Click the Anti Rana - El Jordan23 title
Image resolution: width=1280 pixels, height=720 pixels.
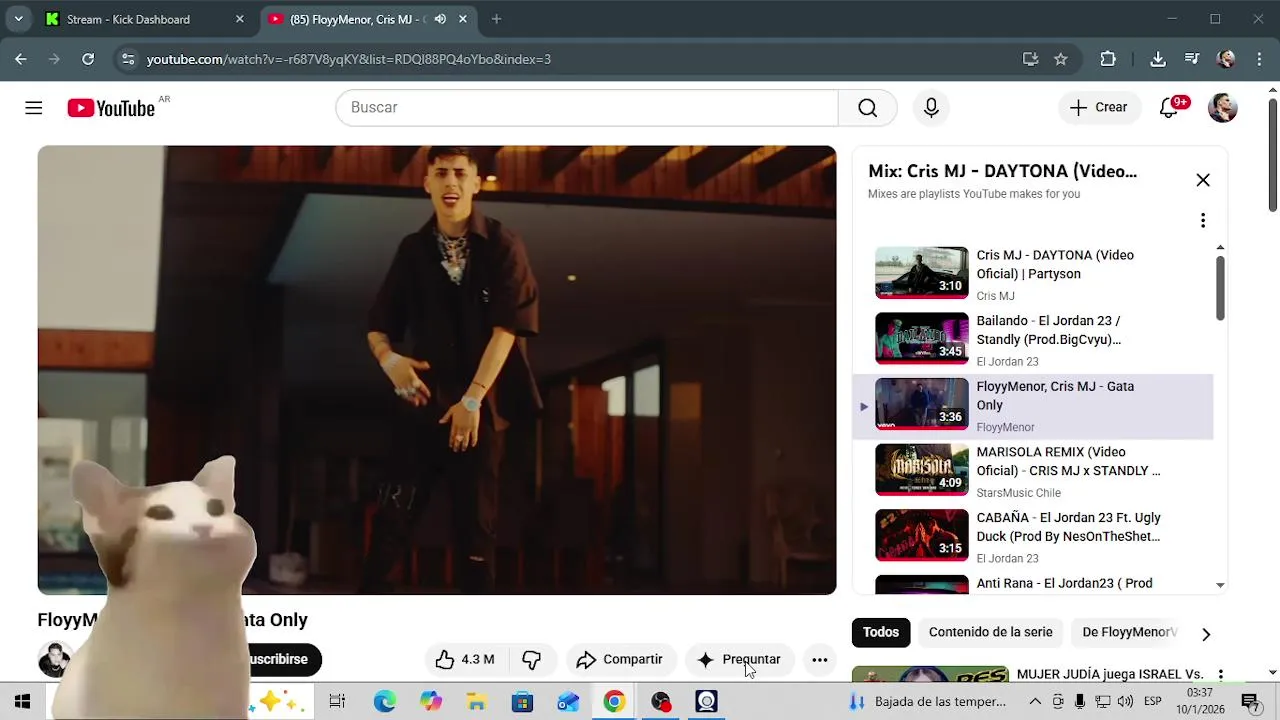pos(1064,583)
